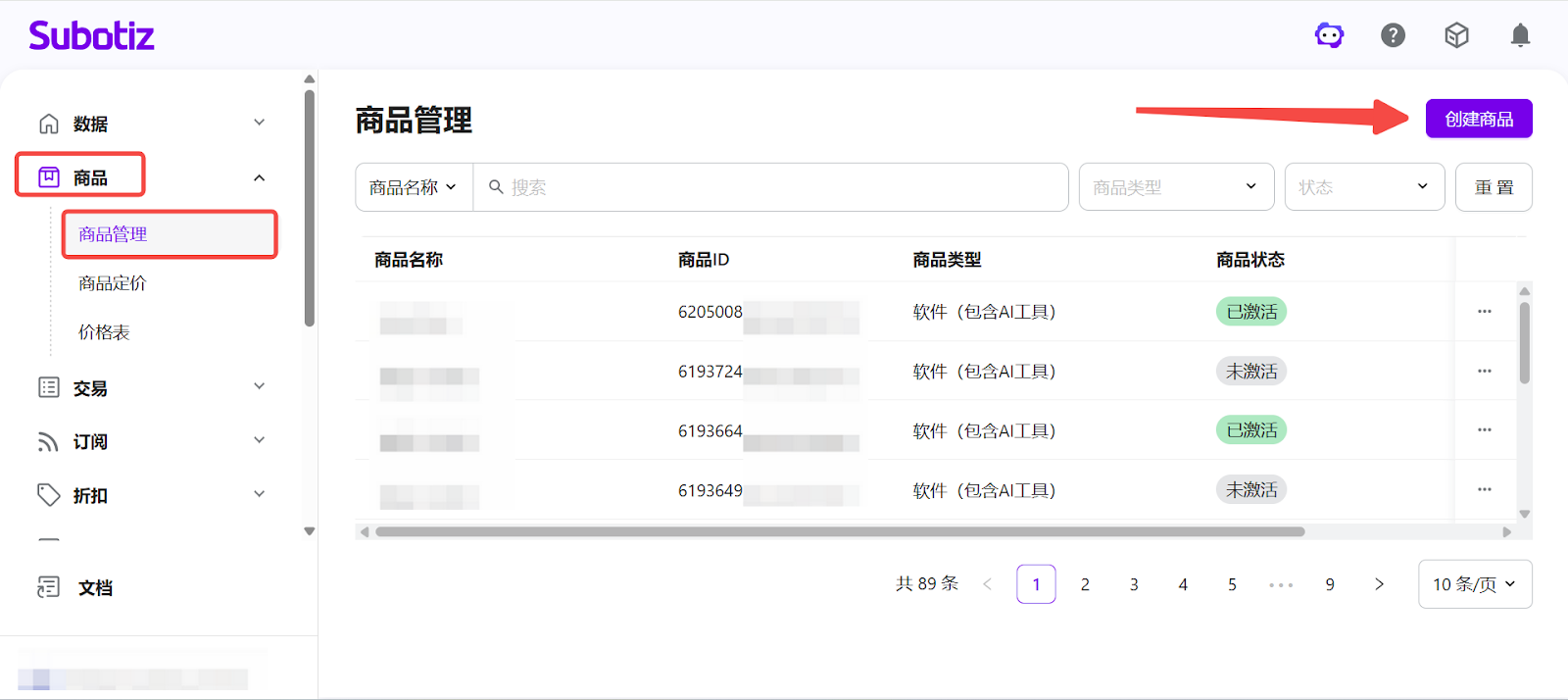The image size is (1568, 700).
Task: Open 价格表 sidebar item
Action: point(104,332)
